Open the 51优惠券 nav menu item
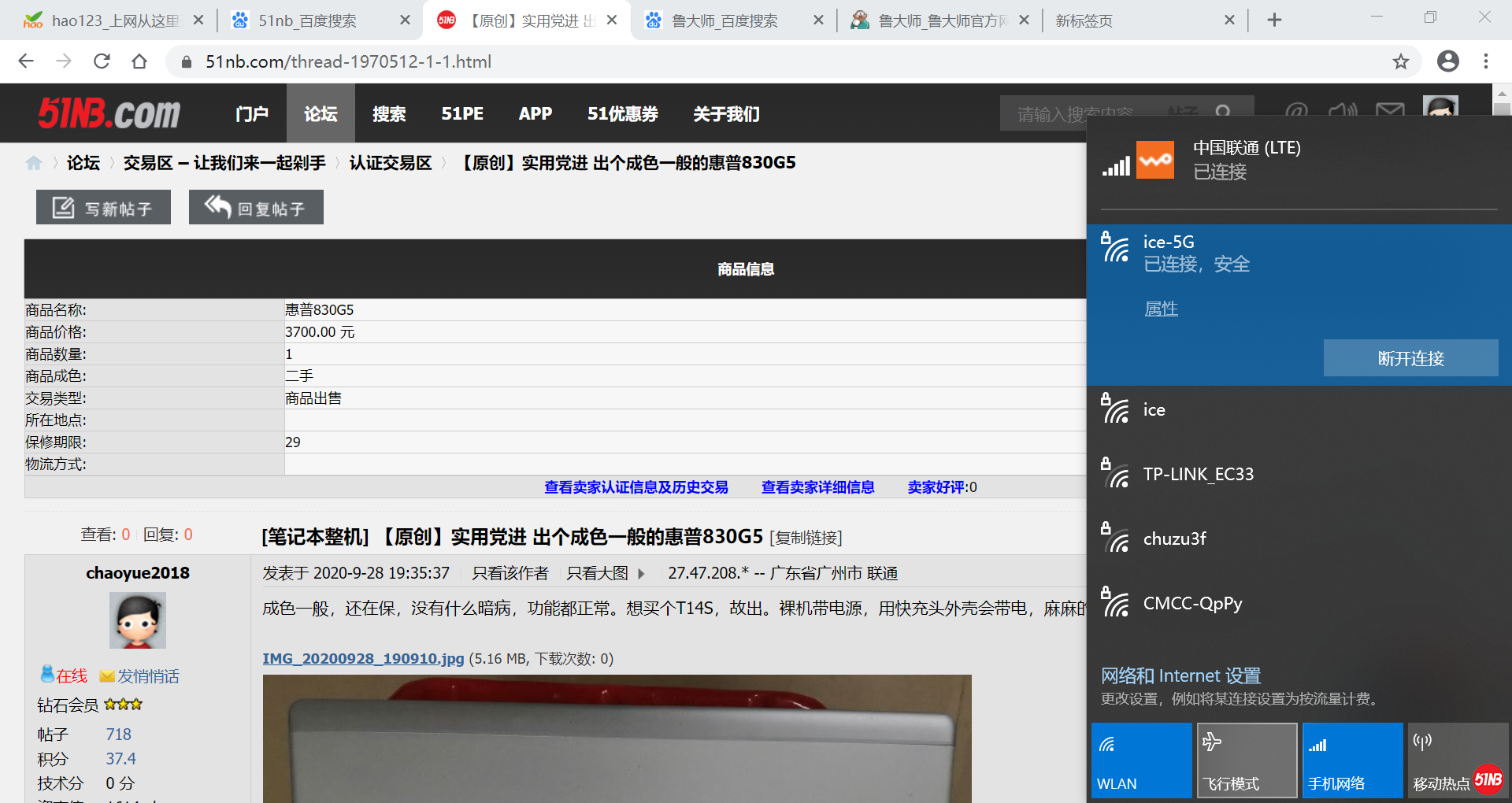 tap(623, 113)
